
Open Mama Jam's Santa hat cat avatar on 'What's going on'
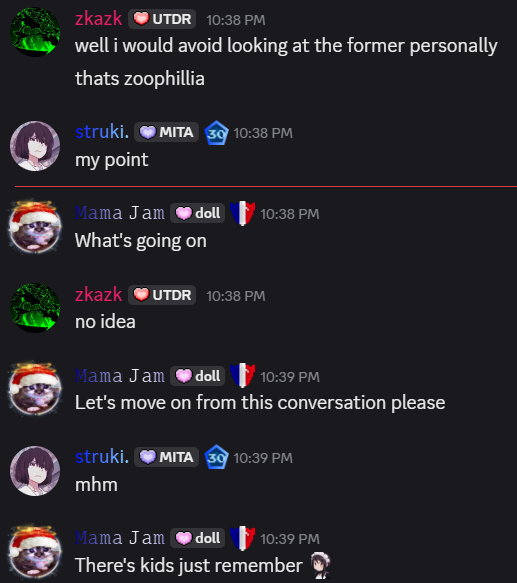point(35,227)
